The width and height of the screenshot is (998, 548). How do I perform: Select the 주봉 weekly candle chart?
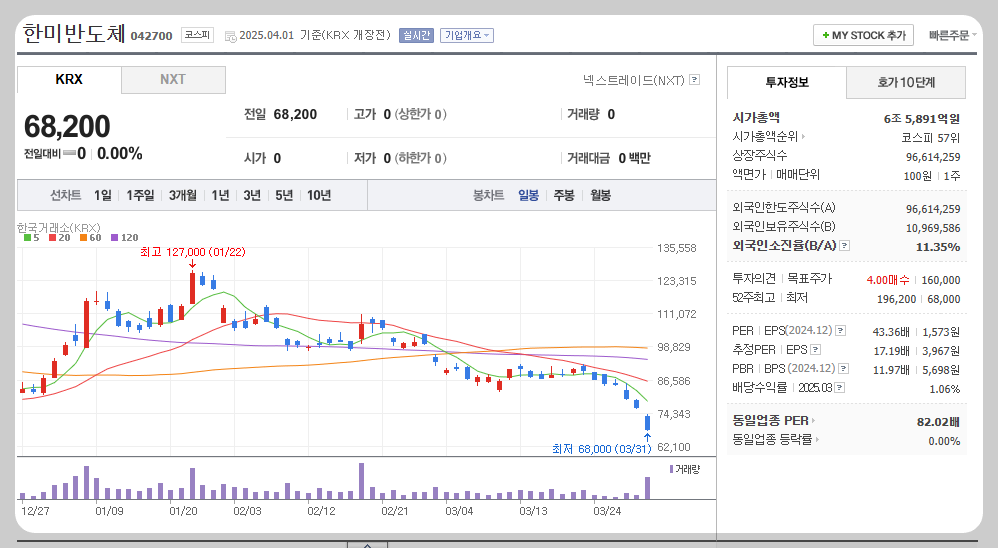(x=564, y=195)
